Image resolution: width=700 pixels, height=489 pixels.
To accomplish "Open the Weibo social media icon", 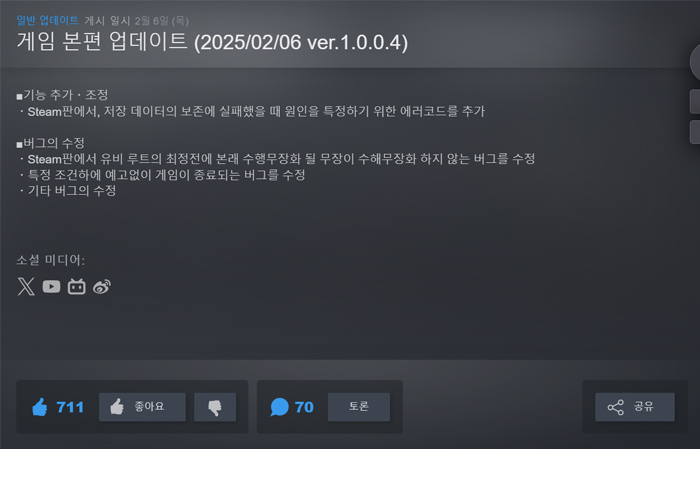I will [102, 287].
